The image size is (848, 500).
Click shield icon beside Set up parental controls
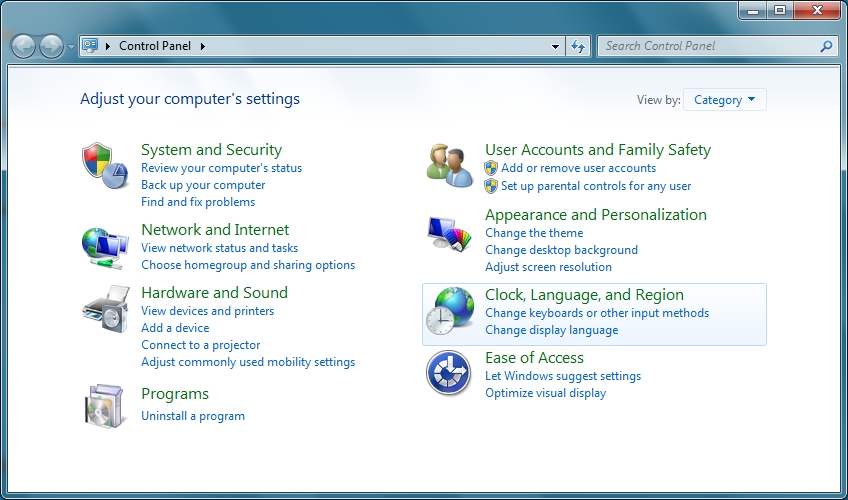click(491, 186)
